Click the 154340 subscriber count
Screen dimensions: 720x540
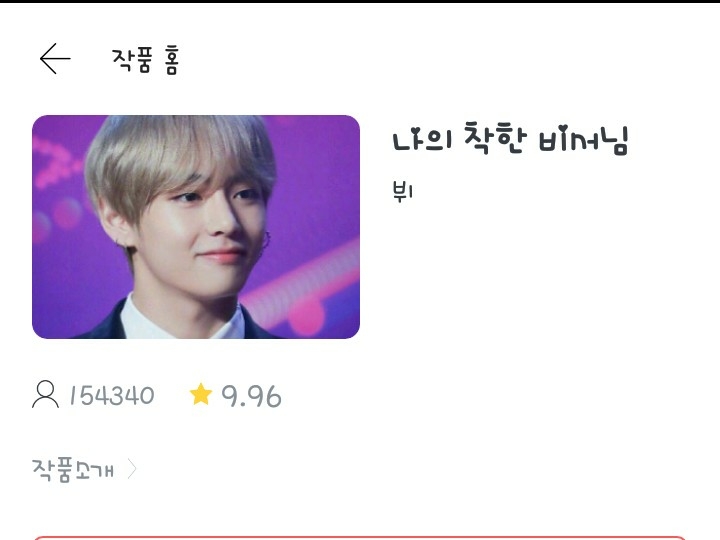click(112, 395)
